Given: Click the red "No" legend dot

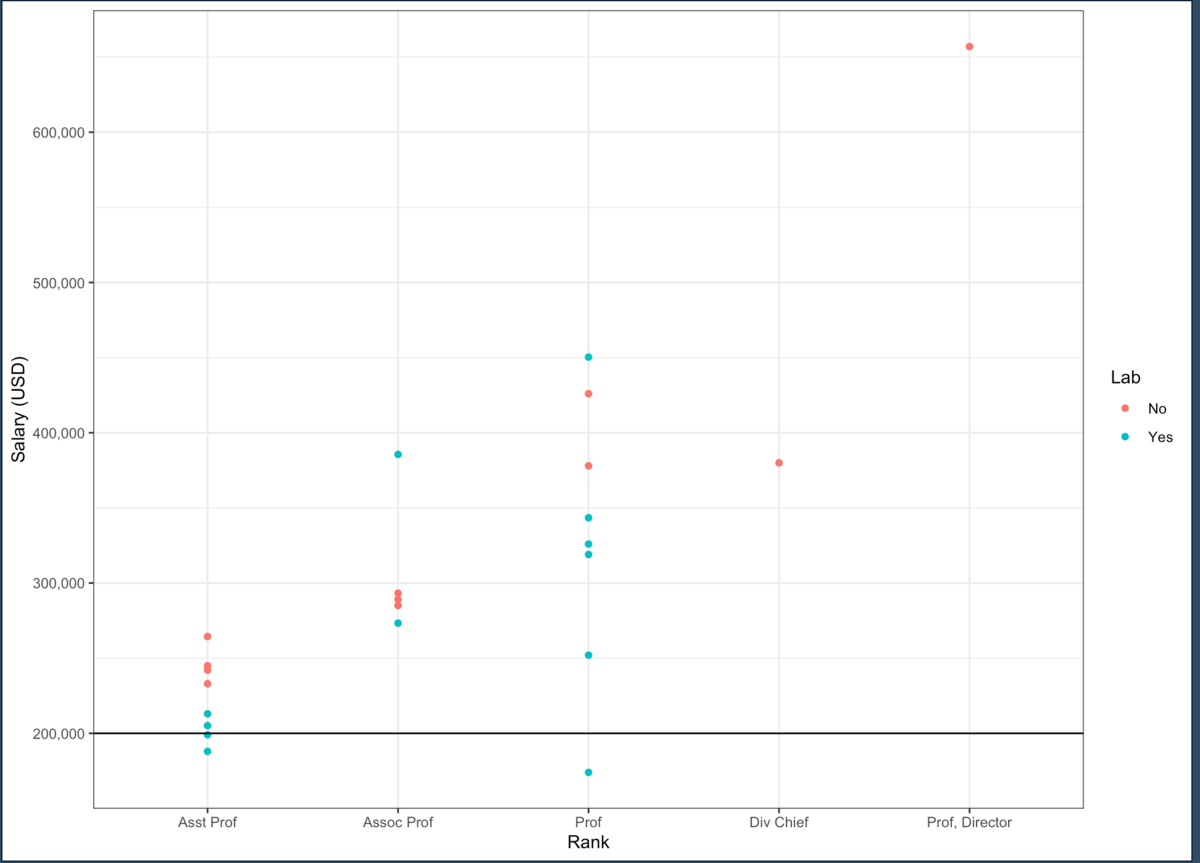Looking at the screenshot, I should click(x=1125, y=408).
